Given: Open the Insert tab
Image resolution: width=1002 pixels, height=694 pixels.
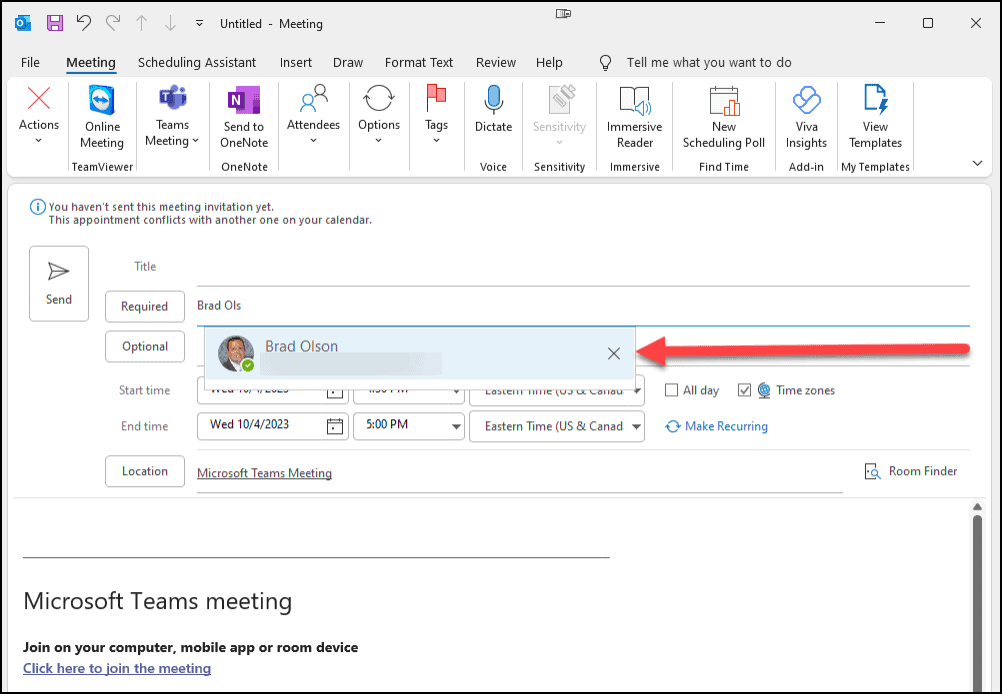Looking at the screenshot, I should click(296, 63).
